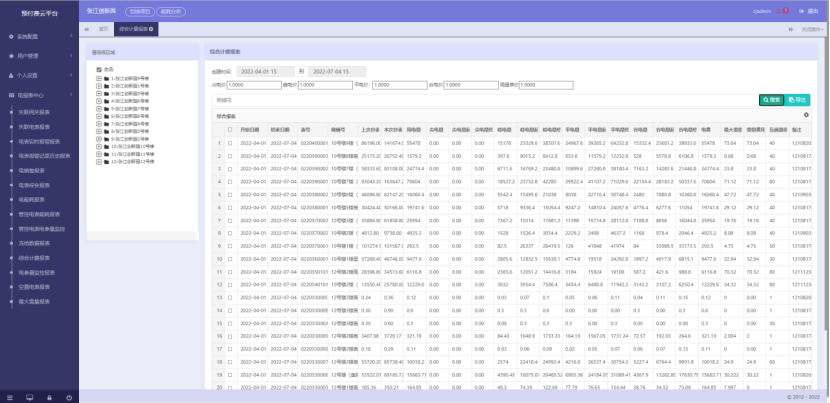Check the select-all checkbox in table header
This screenshot has height=403, width=830.
coord(229,129)
